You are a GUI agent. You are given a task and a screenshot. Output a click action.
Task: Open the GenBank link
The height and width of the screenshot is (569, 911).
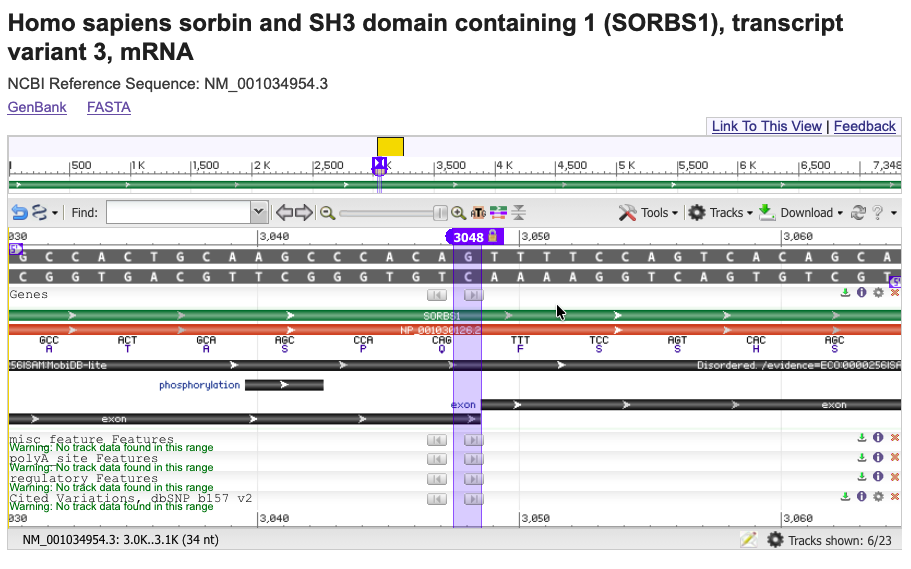pyautogui.click(x=37, y=108)
